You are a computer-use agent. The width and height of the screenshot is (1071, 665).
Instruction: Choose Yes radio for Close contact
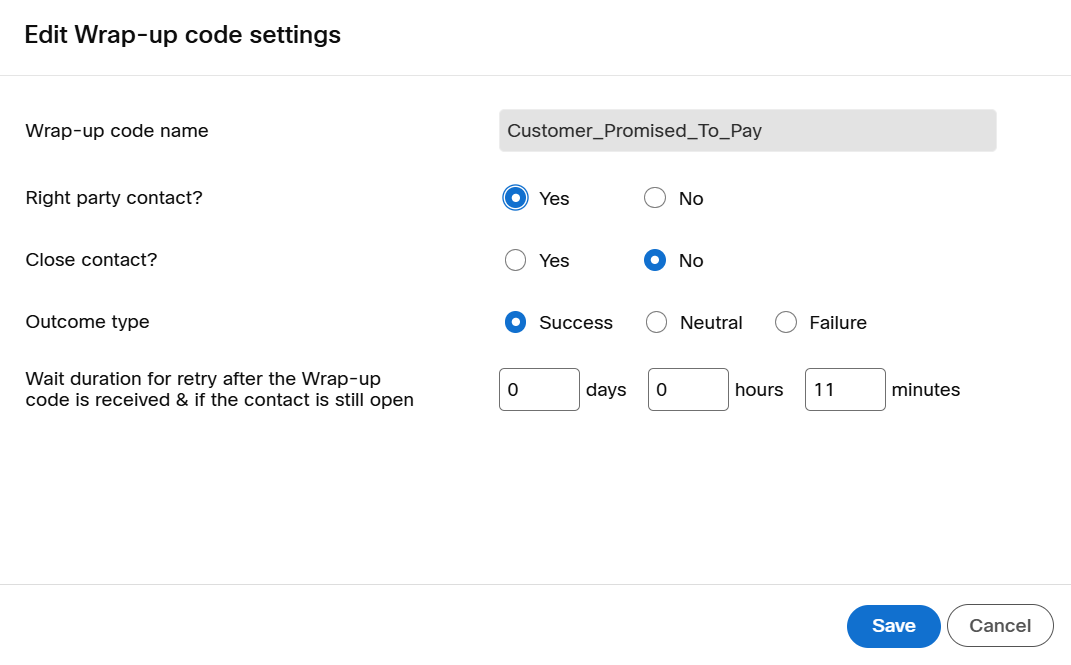coord(515,260)
